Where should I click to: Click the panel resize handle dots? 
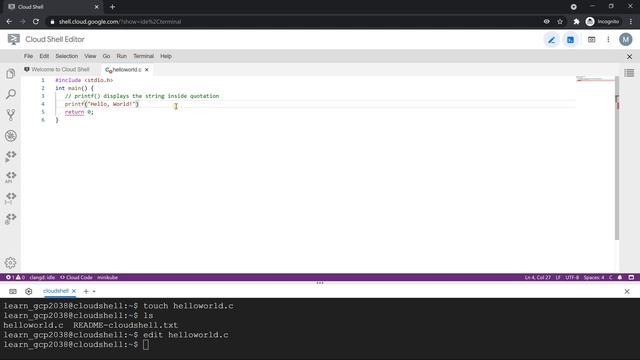pyautogui.click(x=320, y=282)
